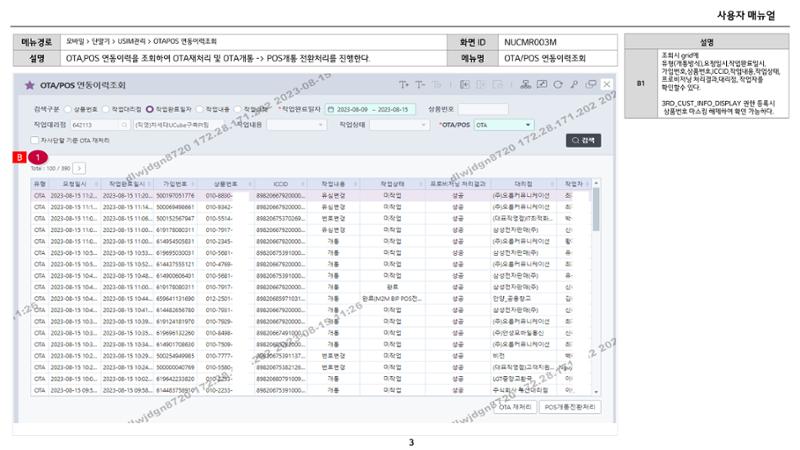Expand the OTA/POS combo box showing OTA
This screenshot has height=450, width=800.
point(504,125)
